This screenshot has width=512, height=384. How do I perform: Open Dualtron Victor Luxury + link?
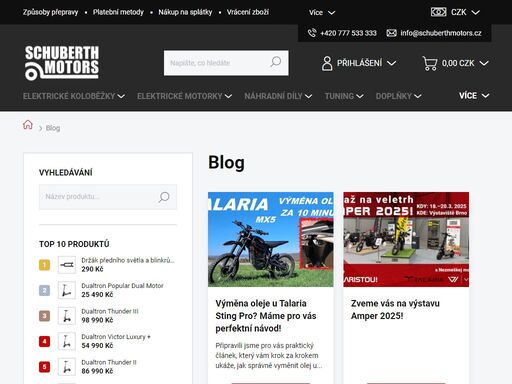pos(116,337)
